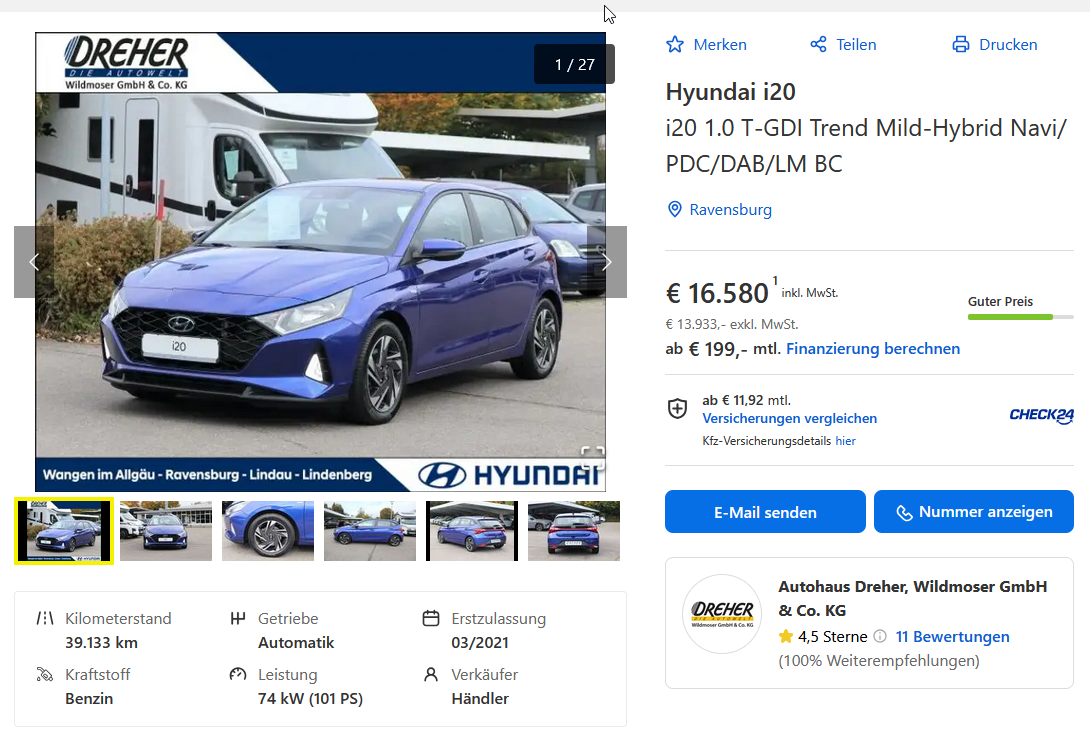Open fullscreen view of car photo
The image size is (1090, 738).
(x=592, y=457)
